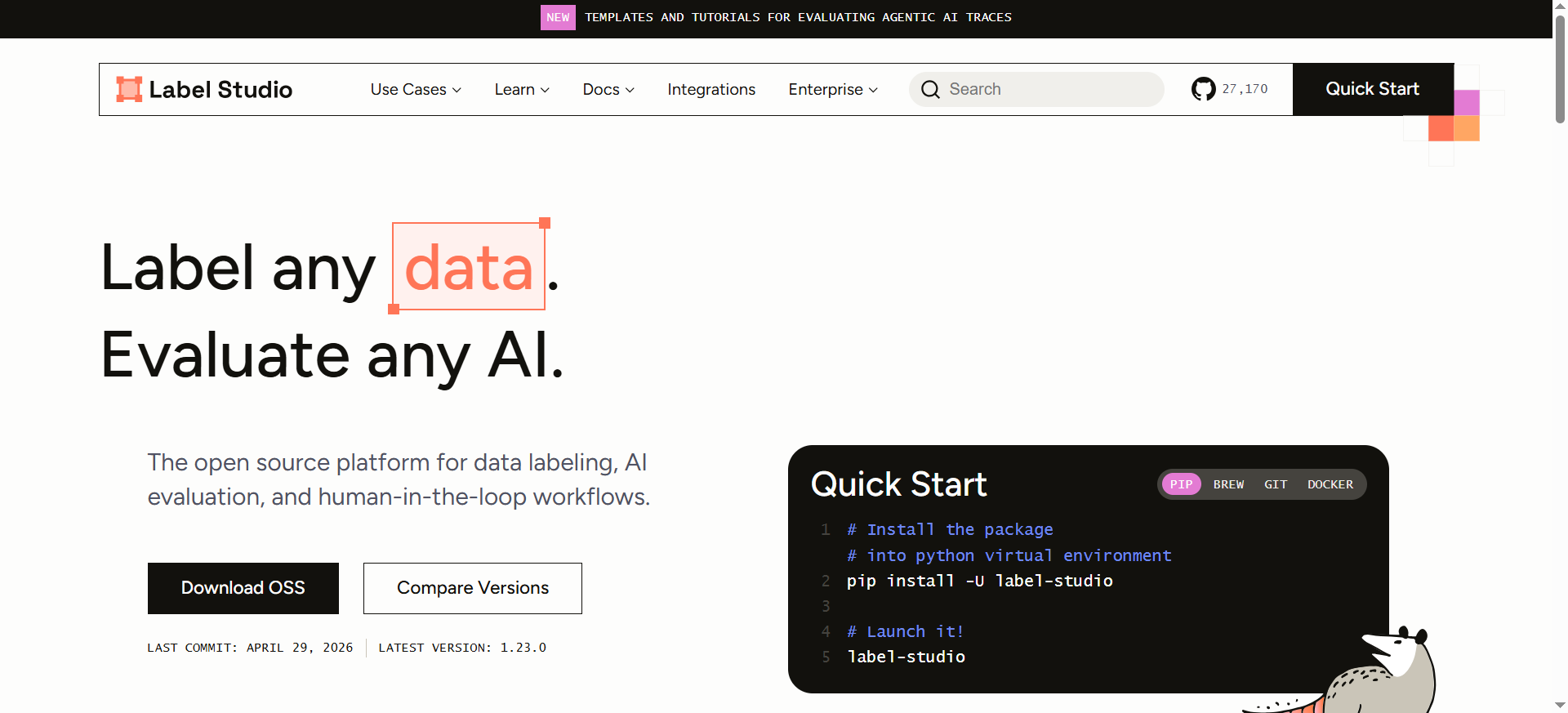Switch to the BREW install tab
Image resolution: width=1568 pixels, height=713 pixels.
pyautogui.click(x=1228, y=484)
